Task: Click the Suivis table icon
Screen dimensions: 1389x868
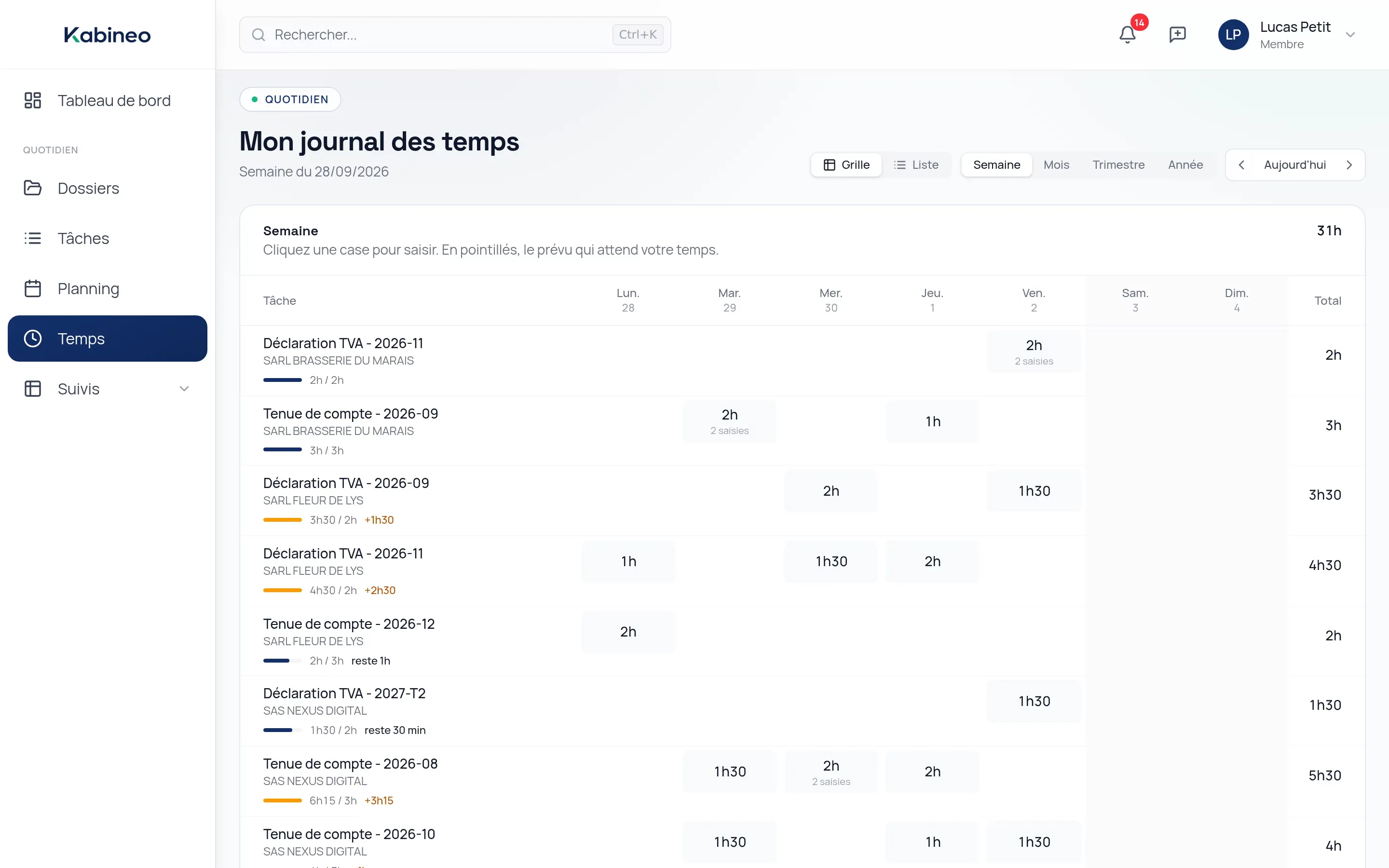Action: (33, 389)
